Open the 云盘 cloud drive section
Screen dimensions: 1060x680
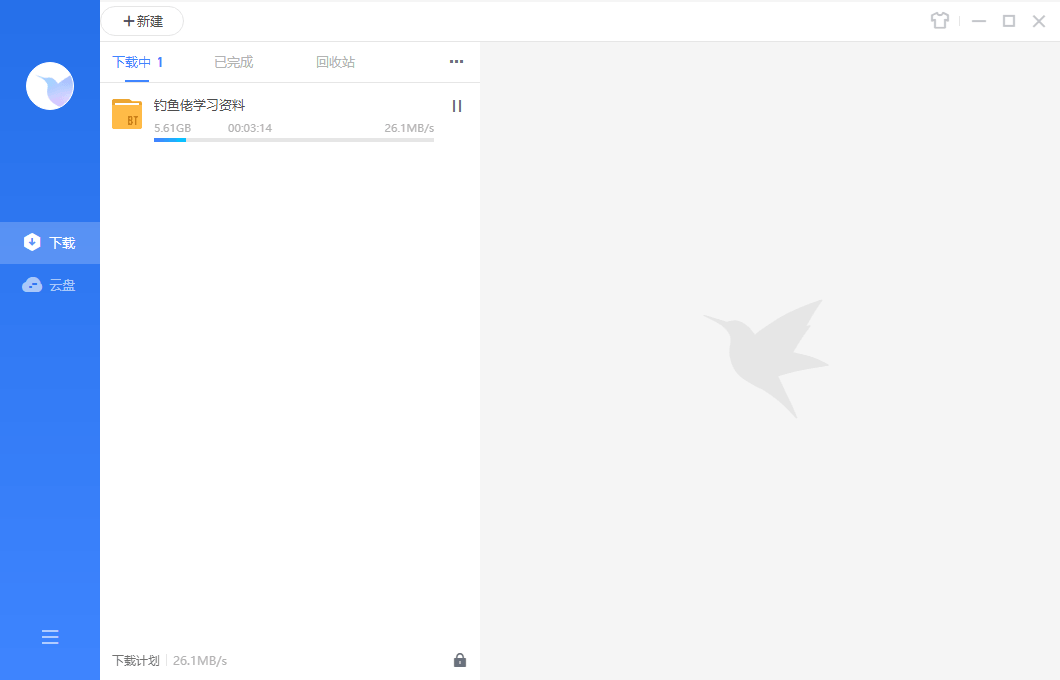(50, 285)
